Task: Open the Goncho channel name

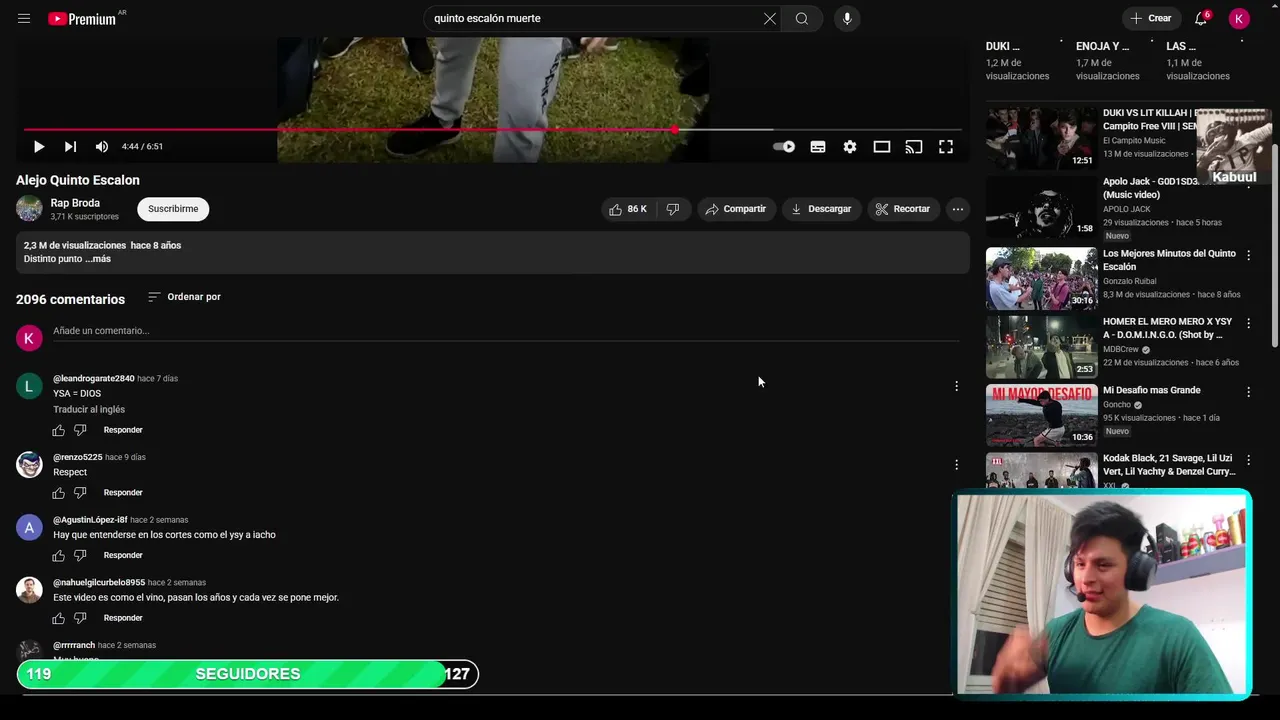Action: (x=1117, y=405)
